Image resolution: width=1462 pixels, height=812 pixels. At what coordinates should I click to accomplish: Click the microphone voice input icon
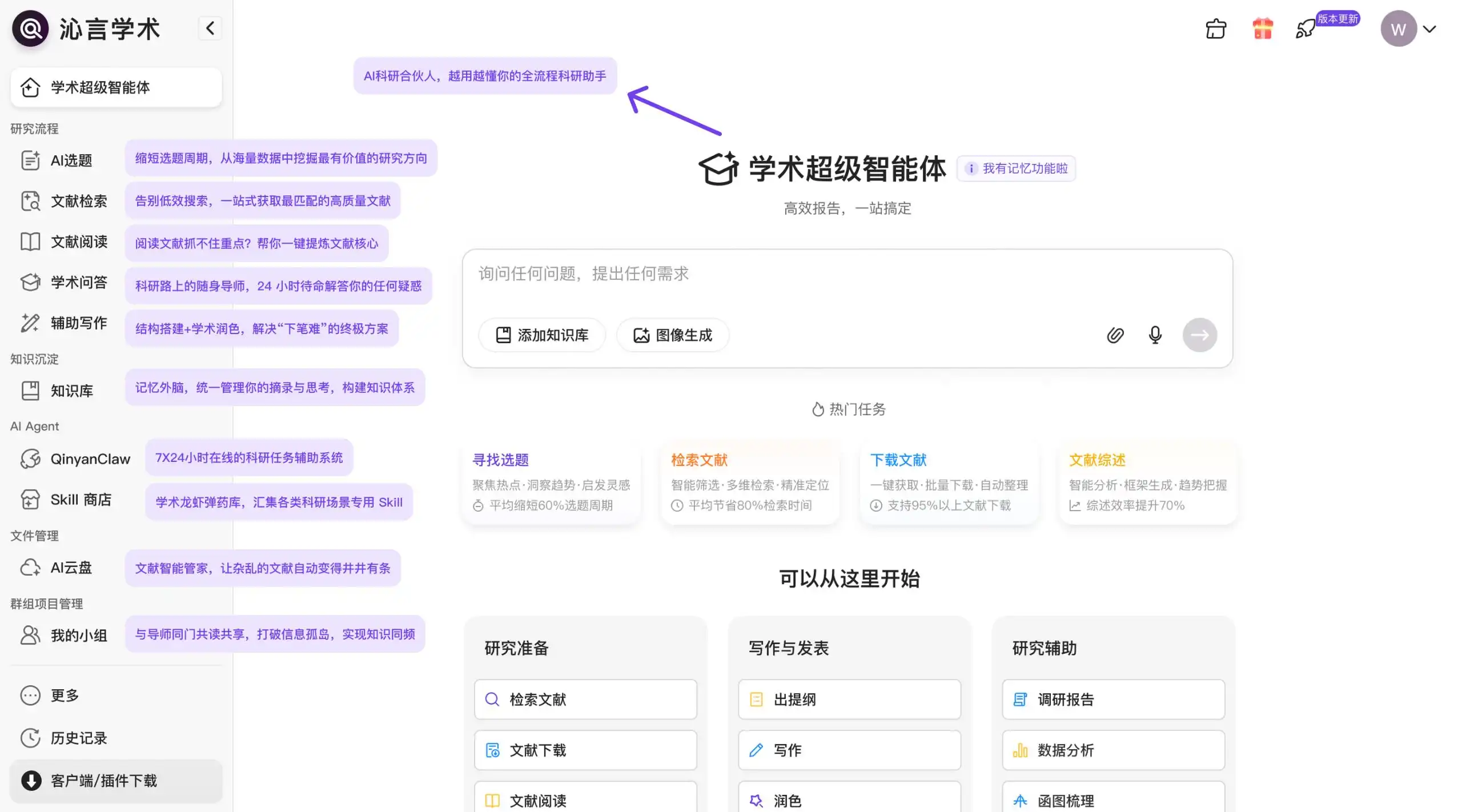(1155, 335)
